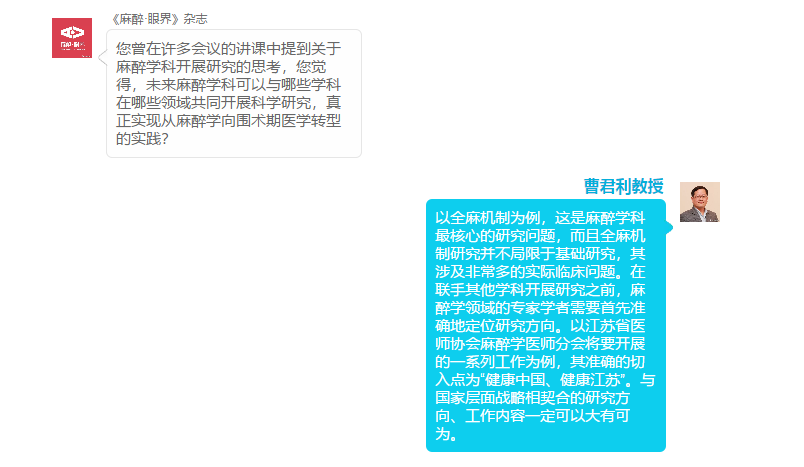The image size is (804, 467).
Task: Click the blue answer bubble's right pointer tail
Action: 669,228
